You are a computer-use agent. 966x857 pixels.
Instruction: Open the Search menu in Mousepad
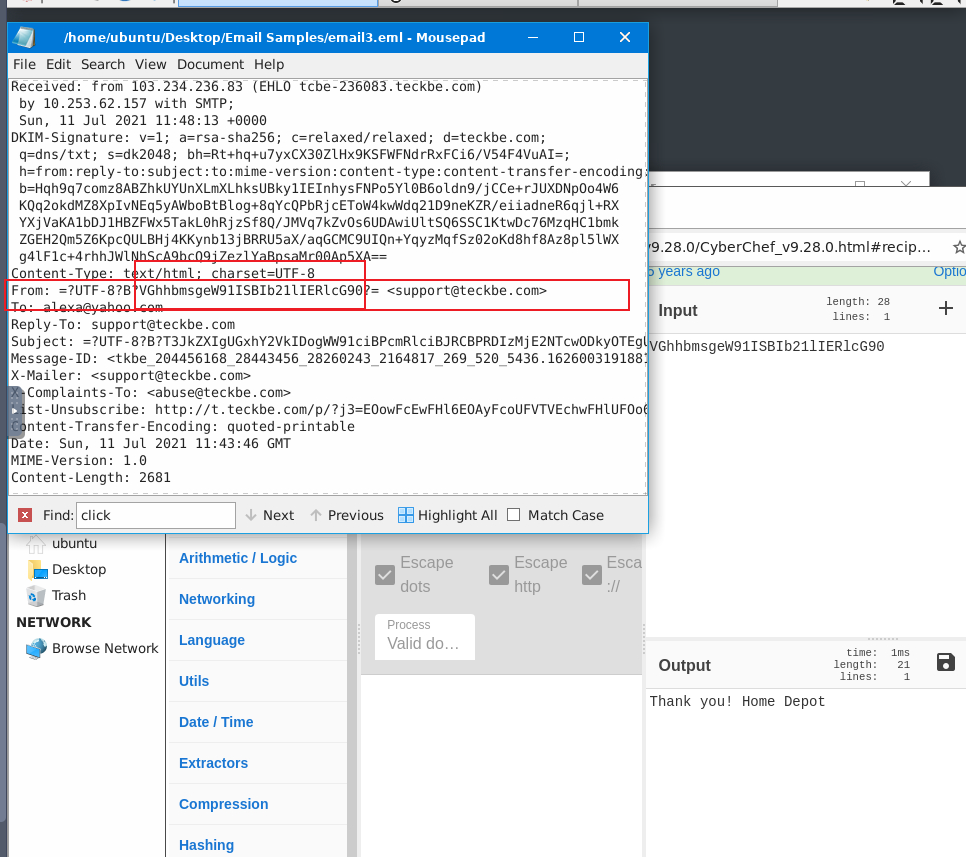pos(103,64)
